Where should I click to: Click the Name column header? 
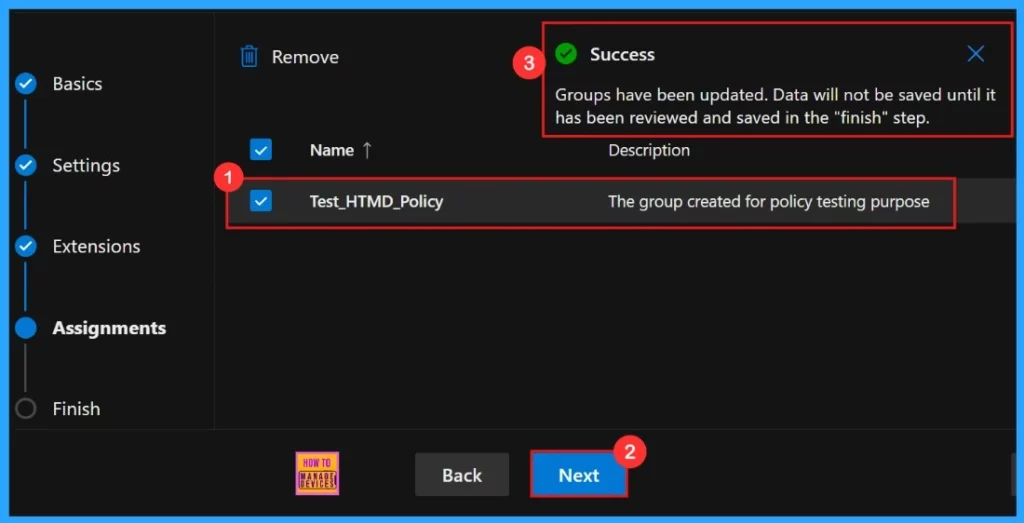(332, 150)
